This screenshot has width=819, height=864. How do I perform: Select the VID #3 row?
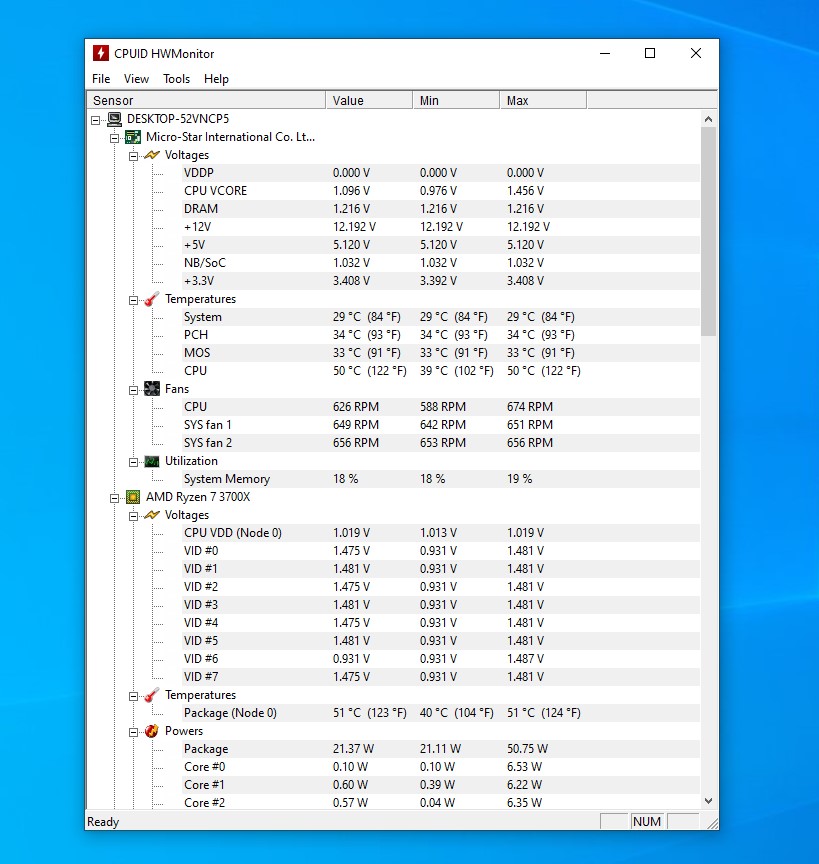[x=441, y=605]
